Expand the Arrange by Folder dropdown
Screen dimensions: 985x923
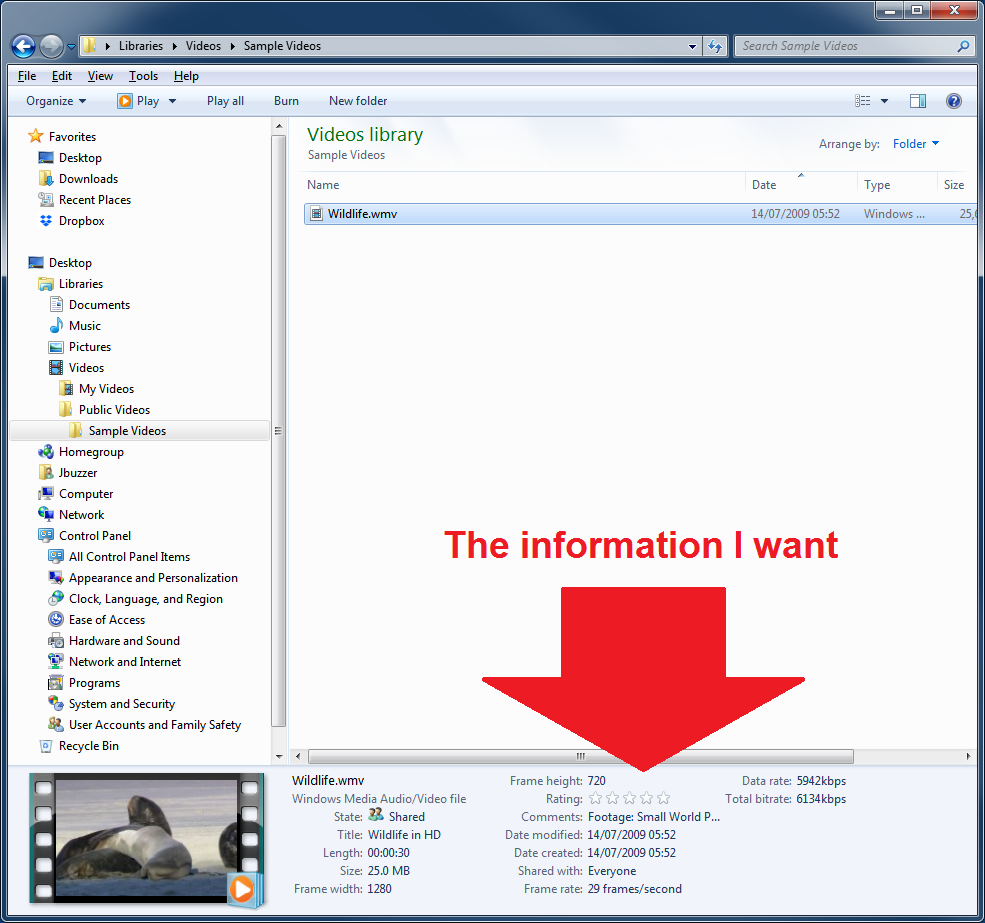click(x=916, y=144)
